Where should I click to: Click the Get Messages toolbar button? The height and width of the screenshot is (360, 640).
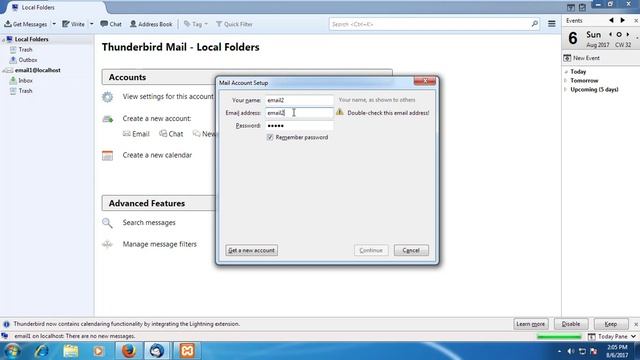click(26, 24)
